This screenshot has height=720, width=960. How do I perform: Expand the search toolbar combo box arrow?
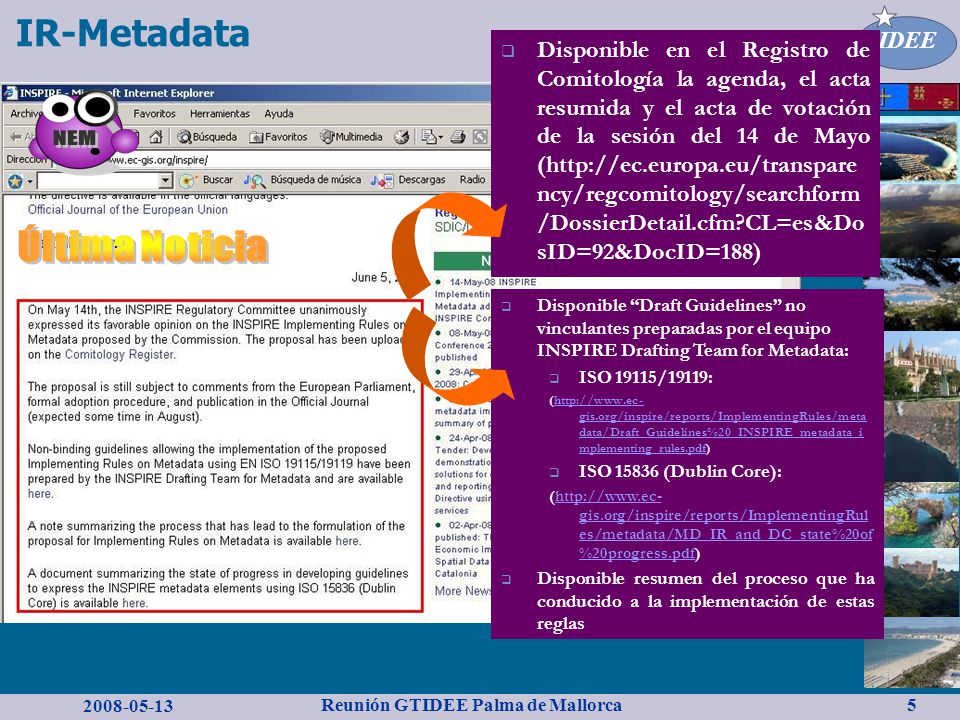[165, 181]
